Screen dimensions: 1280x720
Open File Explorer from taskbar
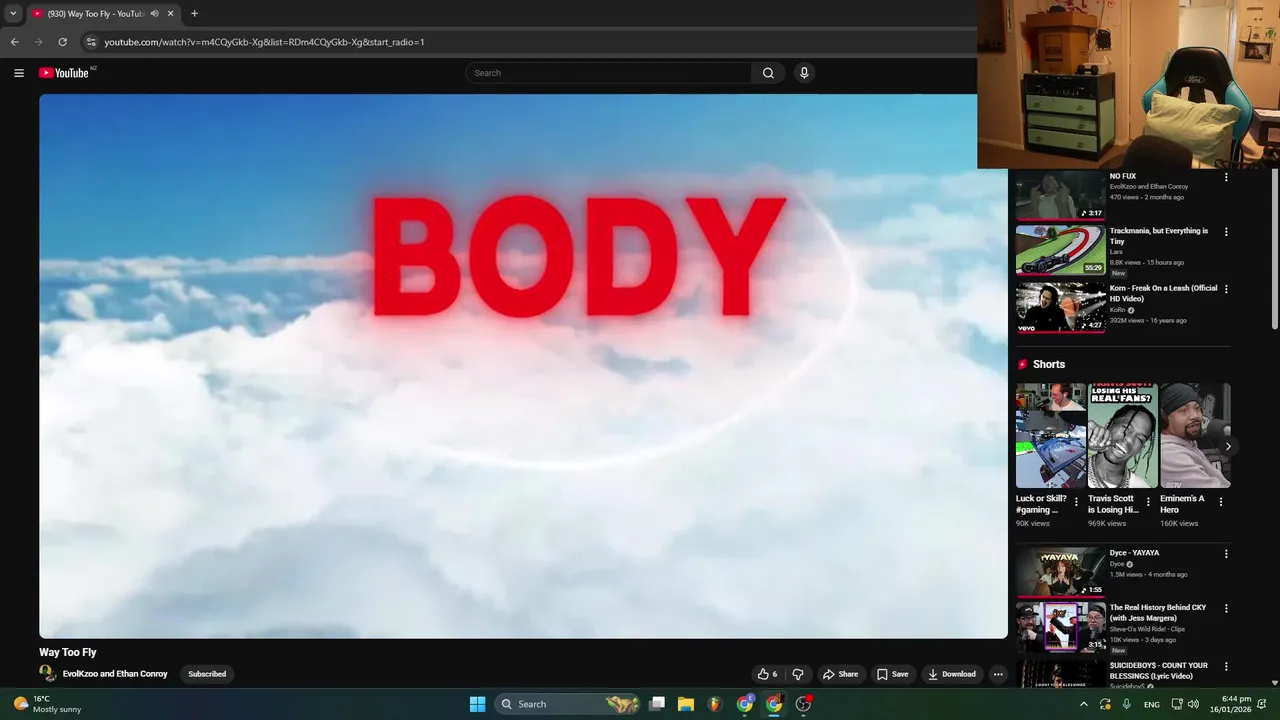tap(686, 704)
